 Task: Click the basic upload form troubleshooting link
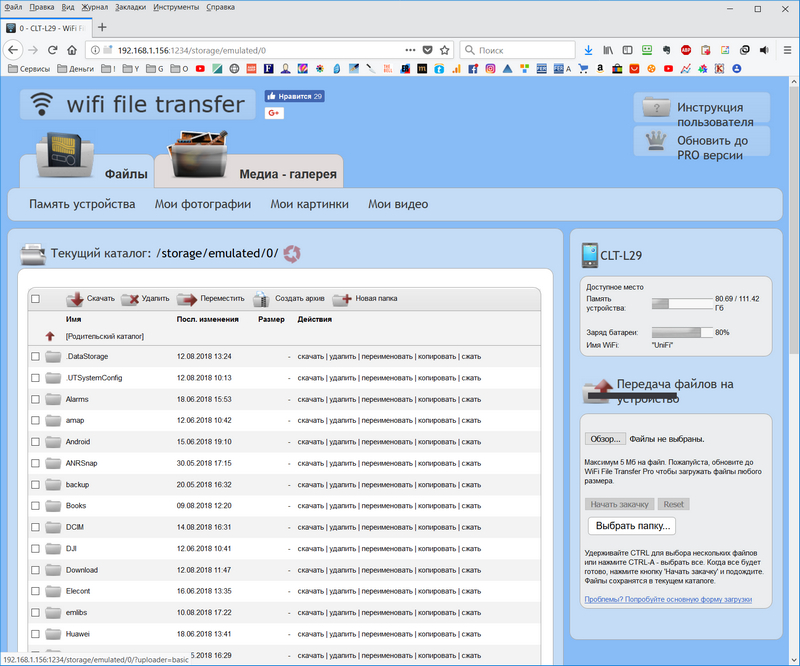(x=668, y=599)
